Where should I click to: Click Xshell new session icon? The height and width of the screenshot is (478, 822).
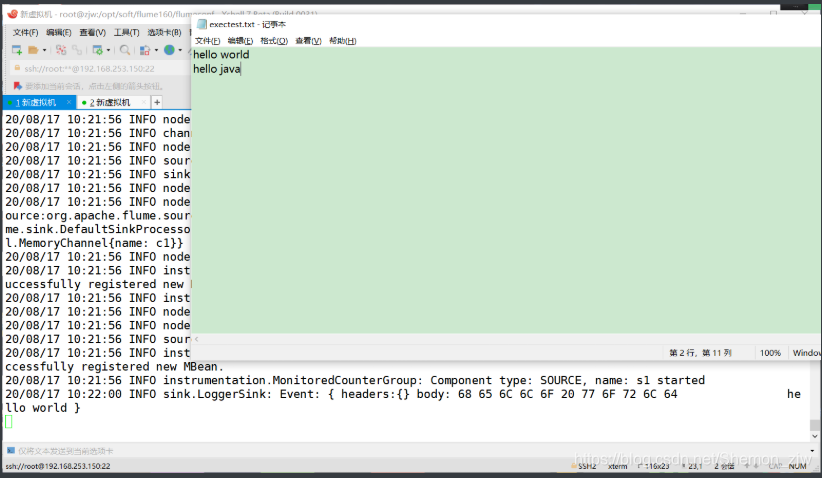(x=17, y=50)
